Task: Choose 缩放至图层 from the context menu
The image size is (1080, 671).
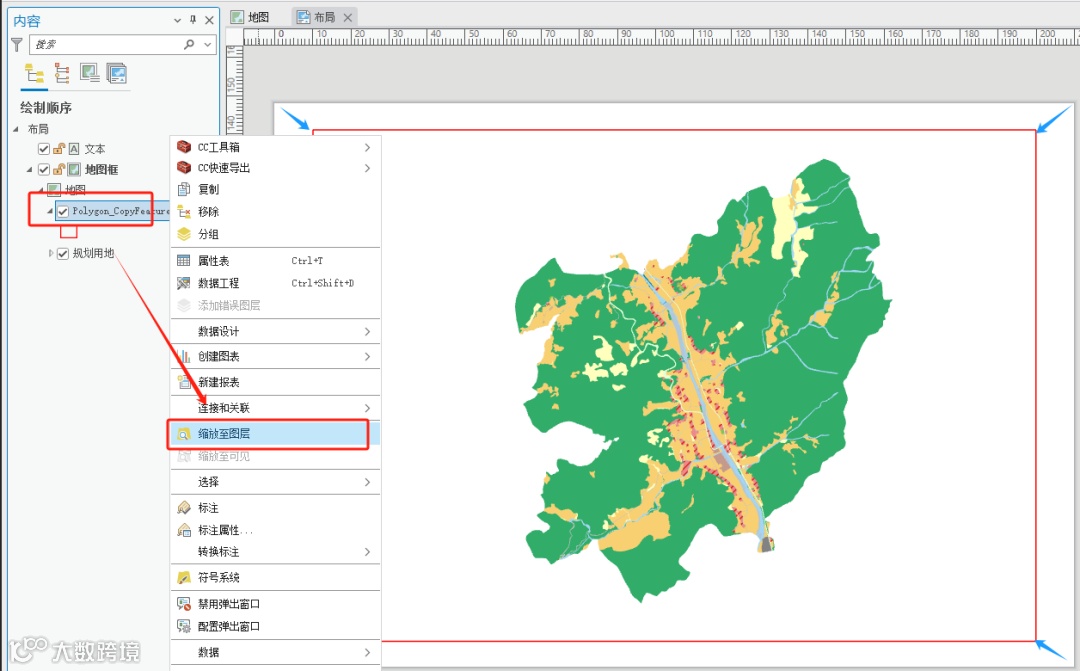Action: coord(223,434)
